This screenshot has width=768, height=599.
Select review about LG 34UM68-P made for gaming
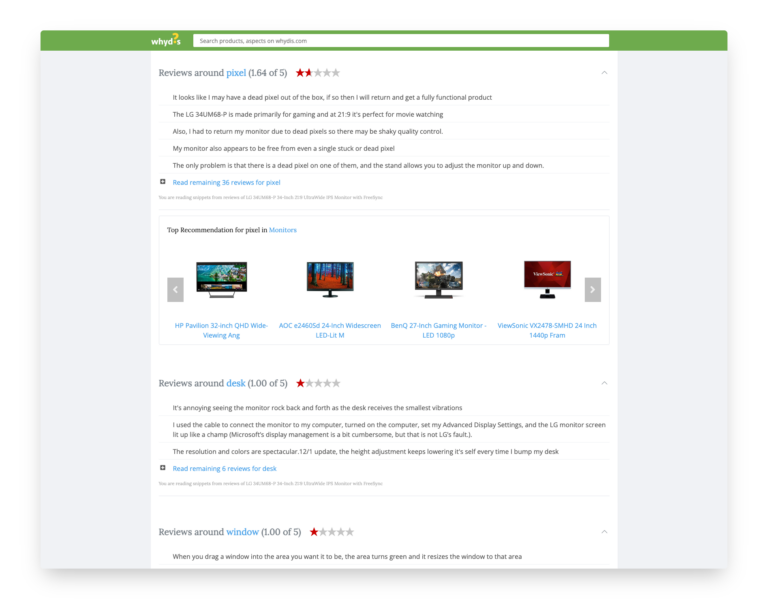pyautogui.click(x=308, y=114)
